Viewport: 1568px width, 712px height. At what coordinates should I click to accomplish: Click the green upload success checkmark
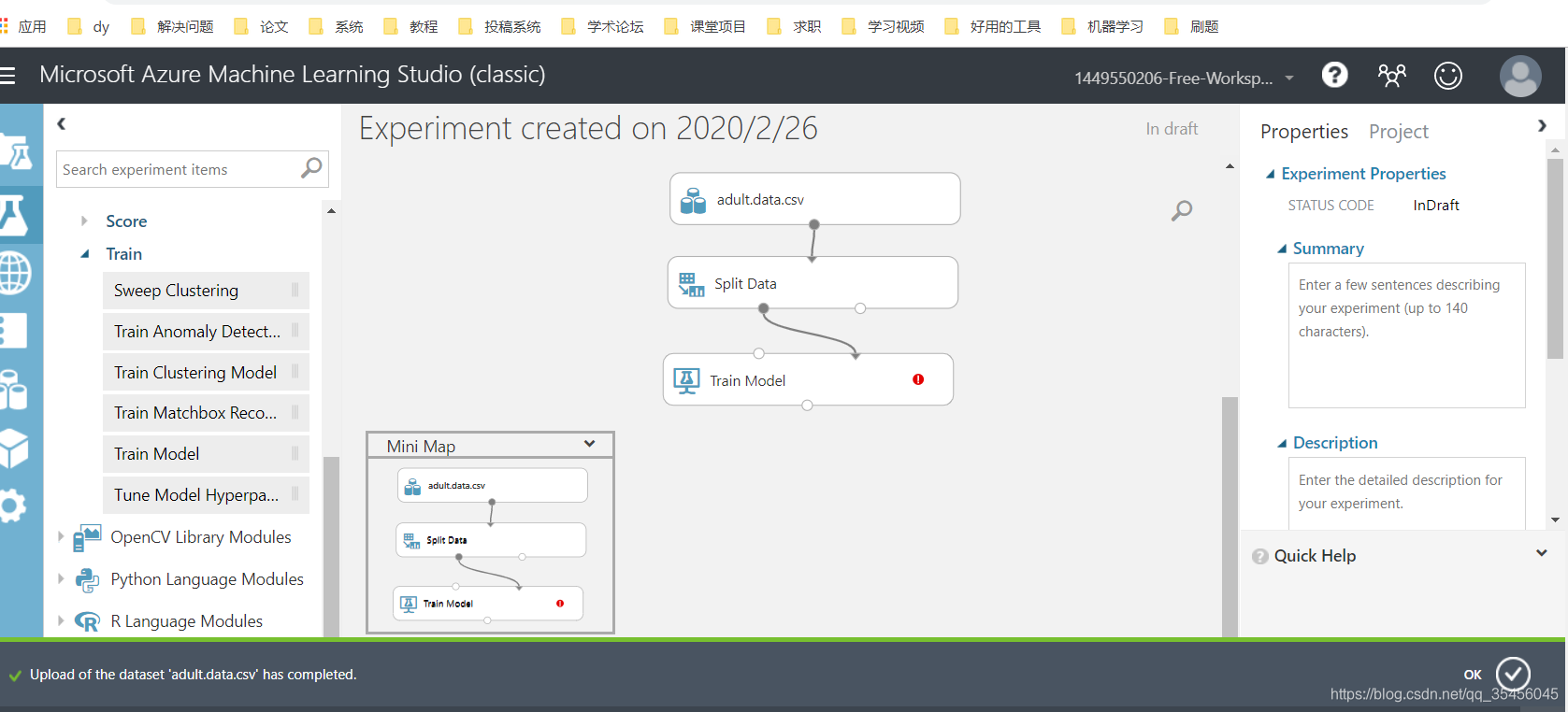point(15,676)
